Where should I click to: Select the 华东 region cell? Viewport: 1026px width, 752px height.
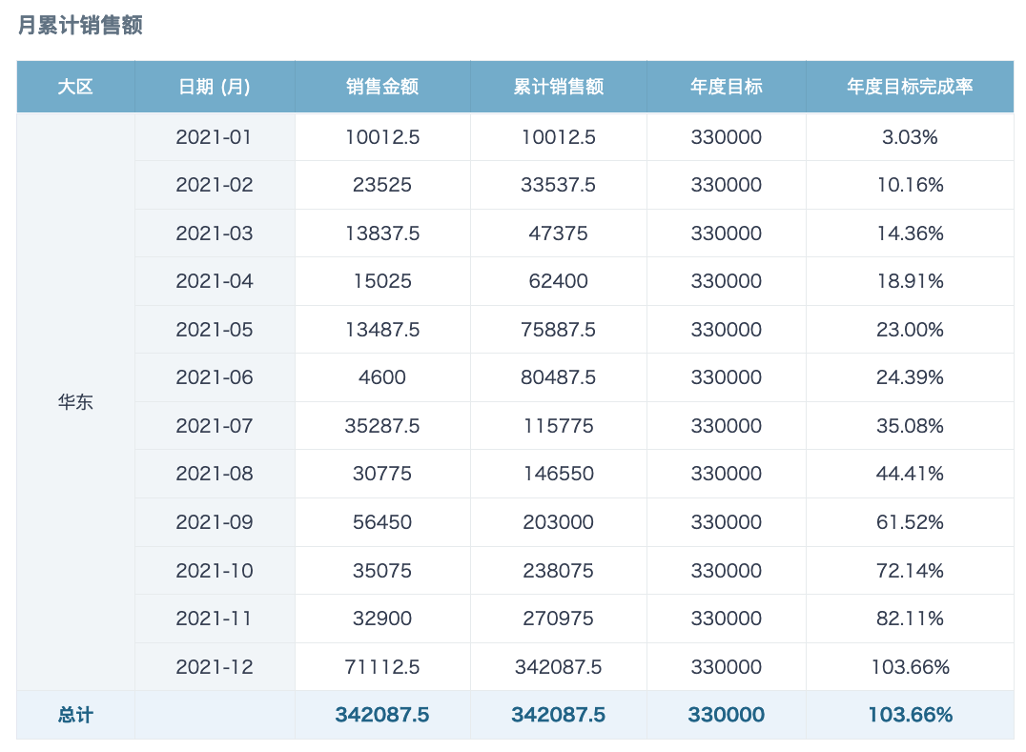75,401
